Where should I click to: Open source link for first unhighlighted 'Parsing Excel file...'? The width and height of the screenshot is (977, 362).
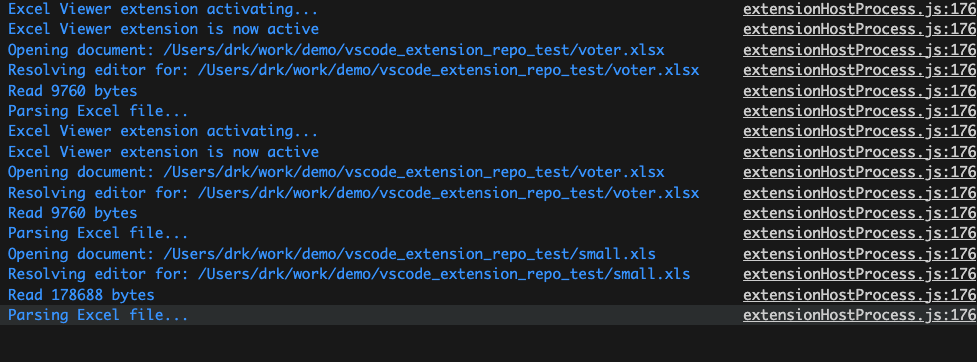[860, 111]
